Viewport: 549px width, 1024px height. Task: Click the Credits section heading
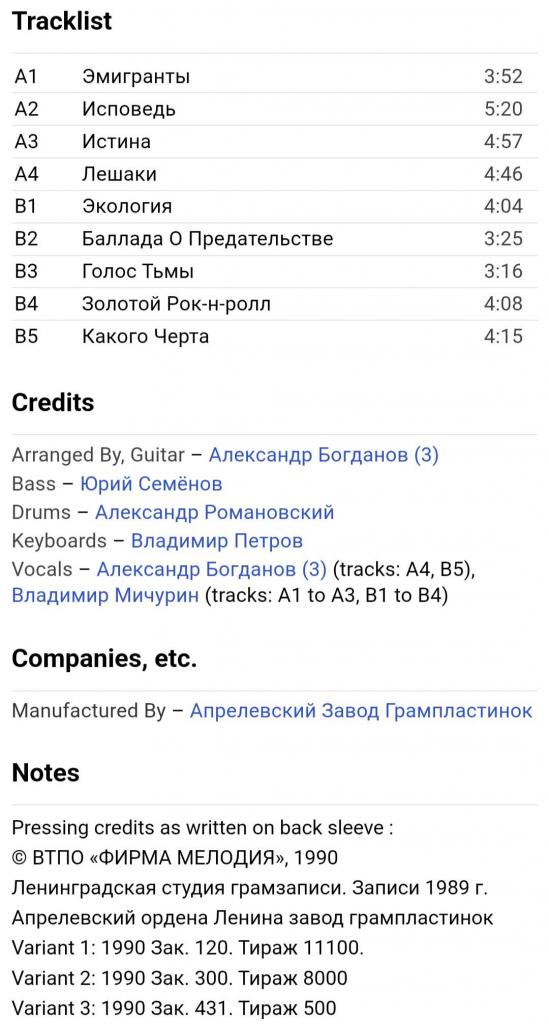pos(53,402)
